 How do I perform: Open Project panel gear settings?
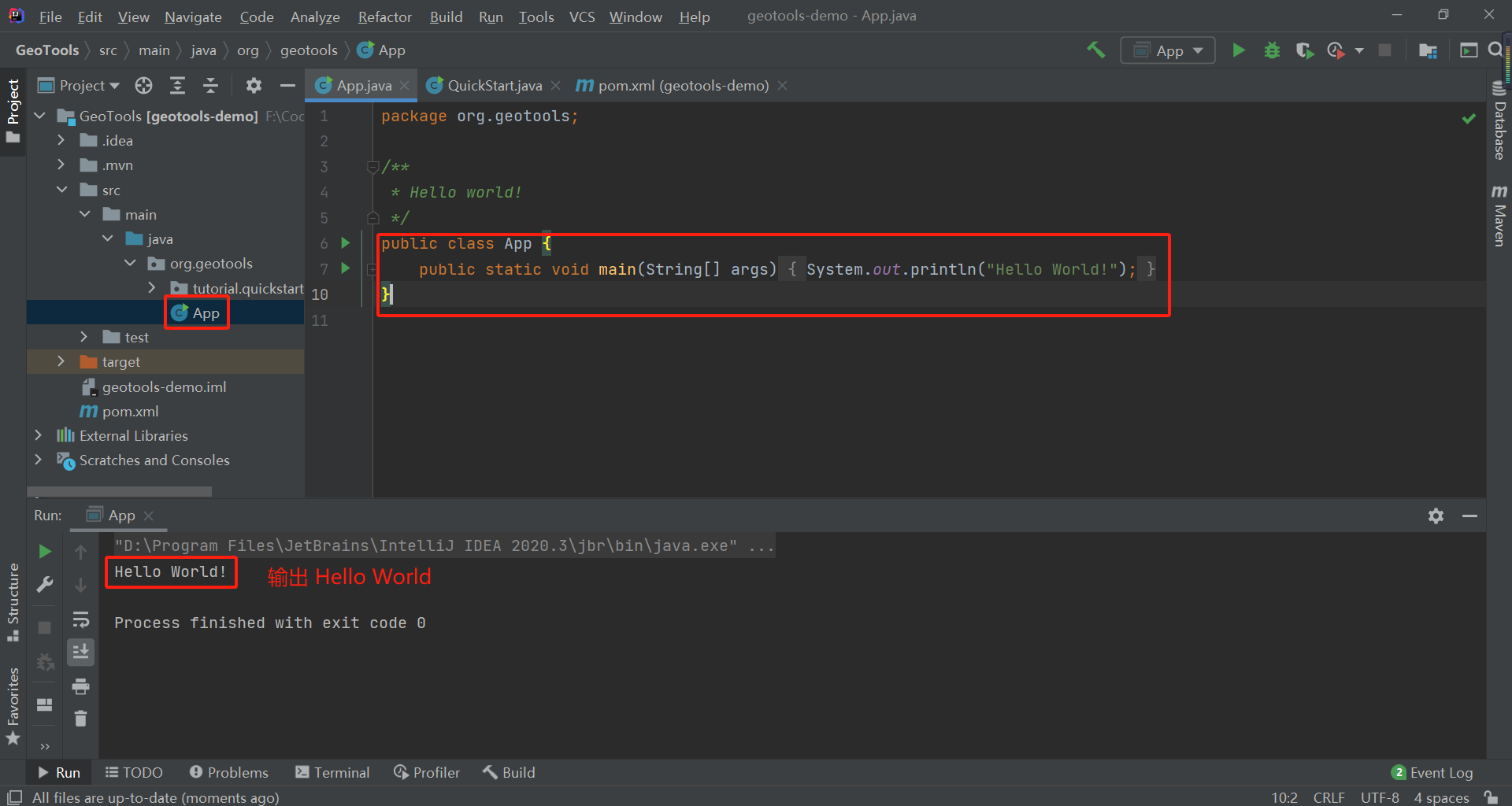pos(253,85)
